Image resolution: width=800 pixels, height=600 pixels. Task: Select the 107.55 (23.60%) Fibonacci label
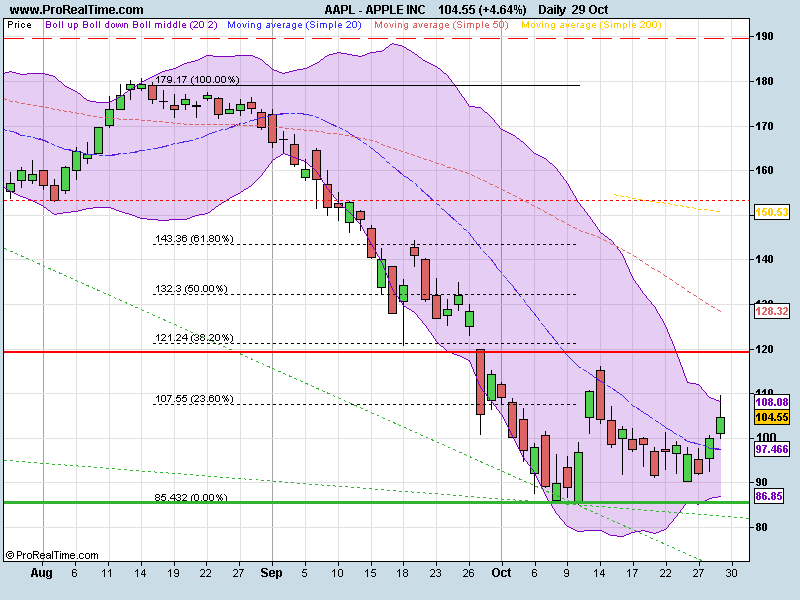pos(194,398)
